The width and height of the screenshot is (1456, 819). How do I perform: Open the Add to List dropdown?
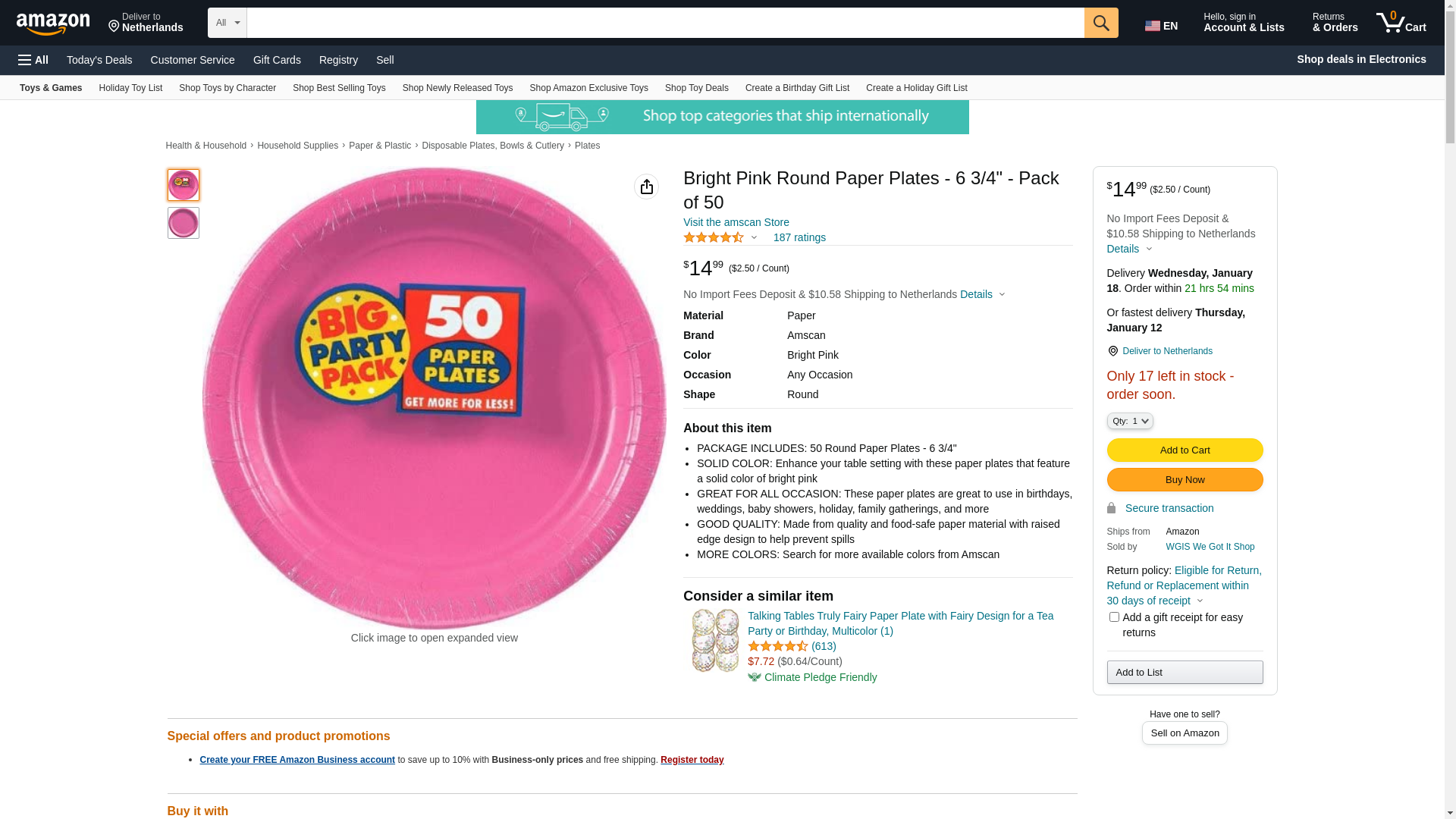(x=1185, y=673)
